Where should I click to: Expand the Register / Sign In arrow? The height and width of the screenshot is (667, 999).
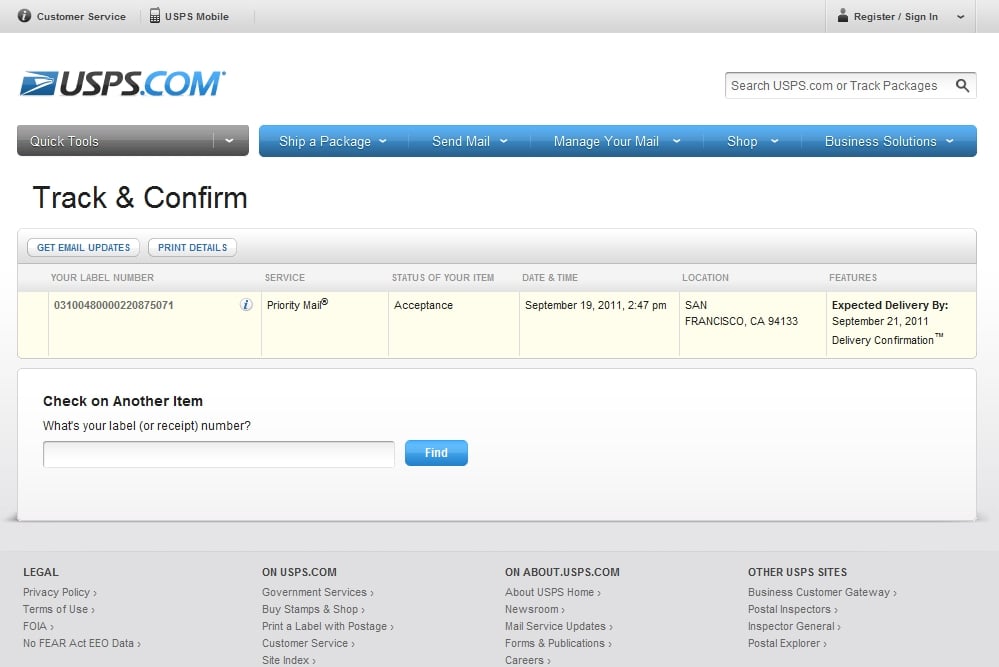[960, 17]
